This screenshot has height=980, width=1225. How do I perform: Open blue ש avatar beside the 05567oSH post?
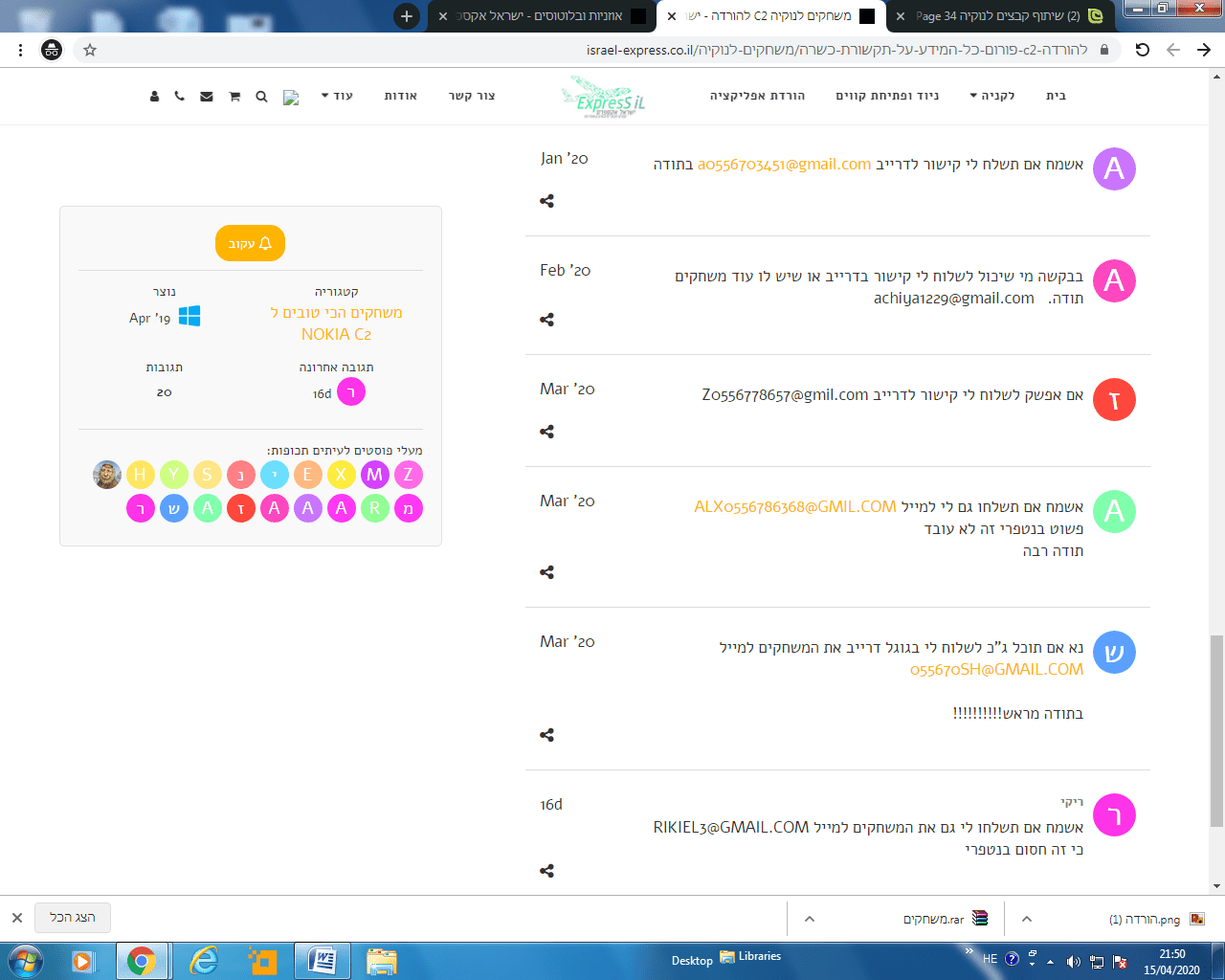click(1114, 652)
